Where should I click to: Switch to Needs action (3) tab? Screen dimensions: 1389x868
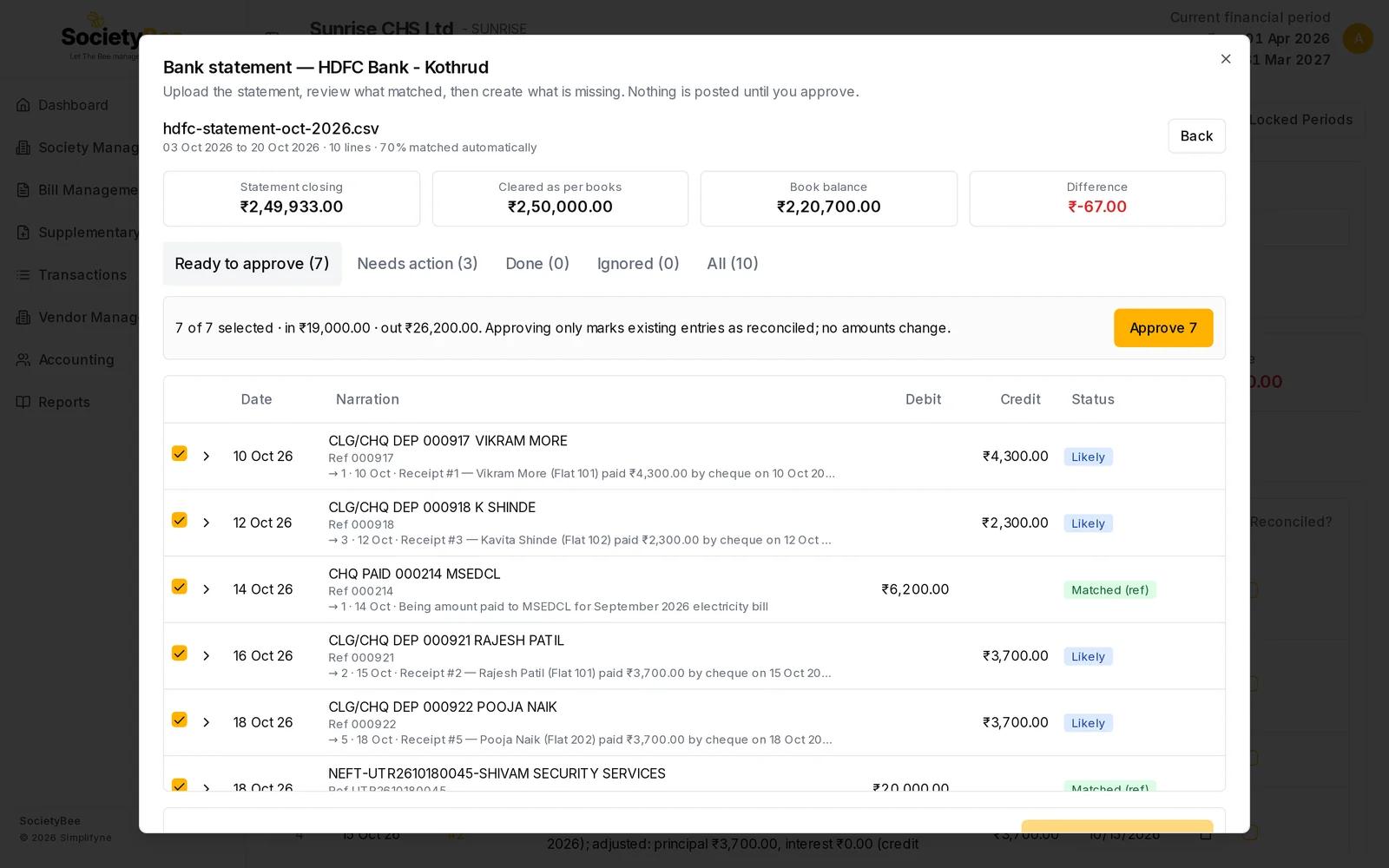(x=418, y=264)
